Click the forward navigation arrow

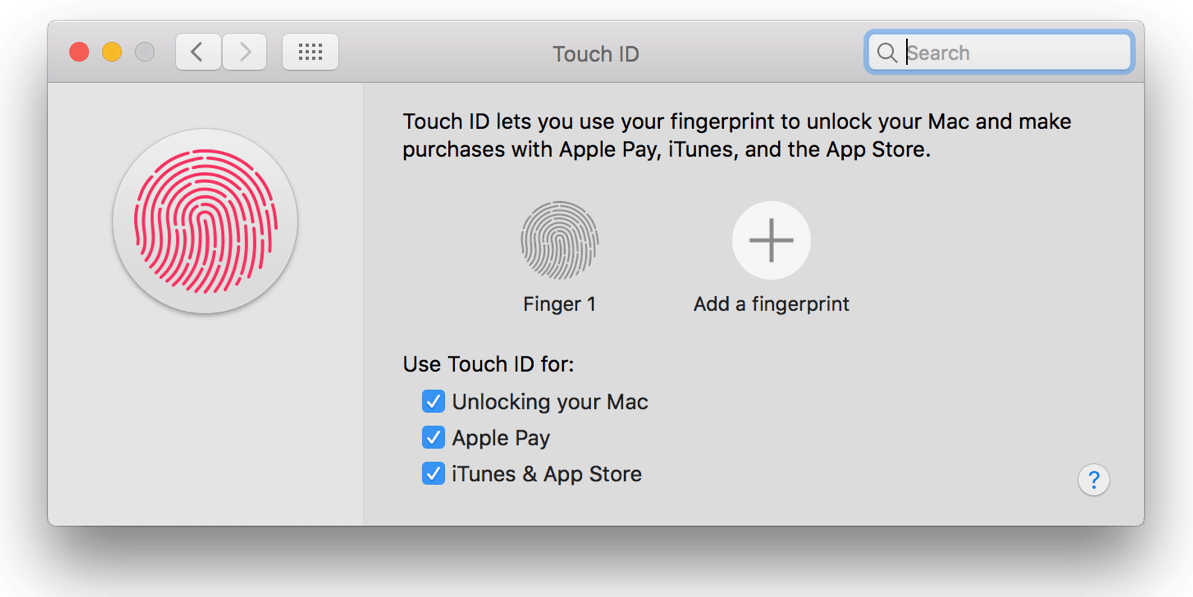pyautogui.click(x=244, y=51)
